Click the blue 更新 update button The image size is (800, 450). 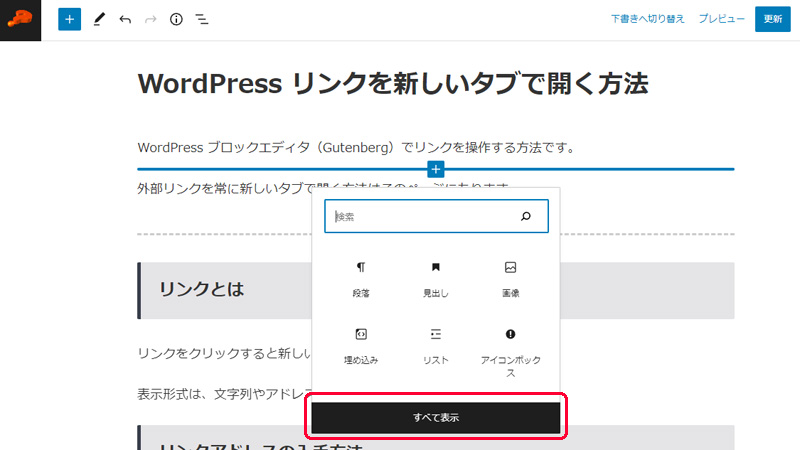tap(772, 19)
